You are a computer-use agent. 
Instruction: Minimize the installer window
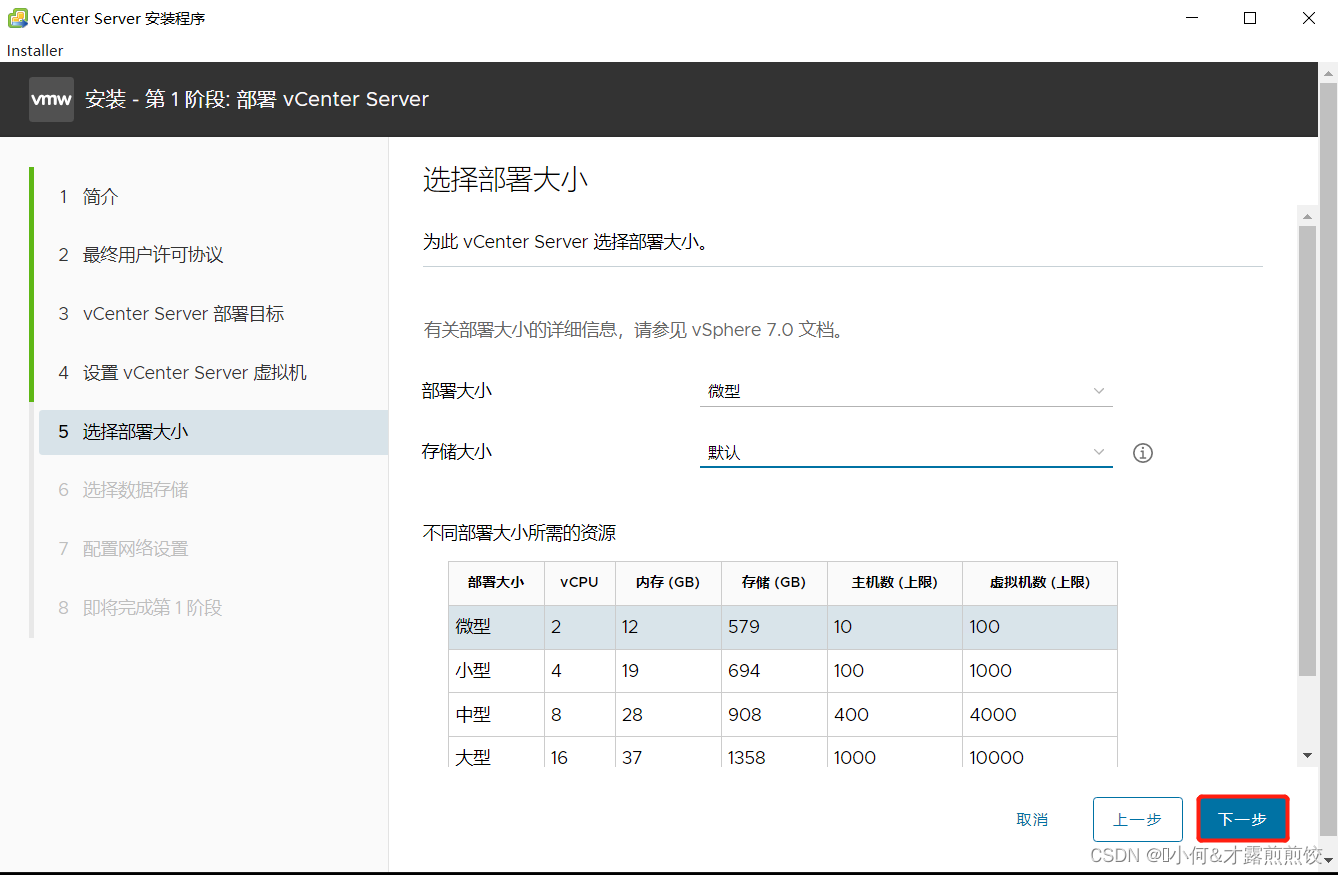coord(1190,18)
